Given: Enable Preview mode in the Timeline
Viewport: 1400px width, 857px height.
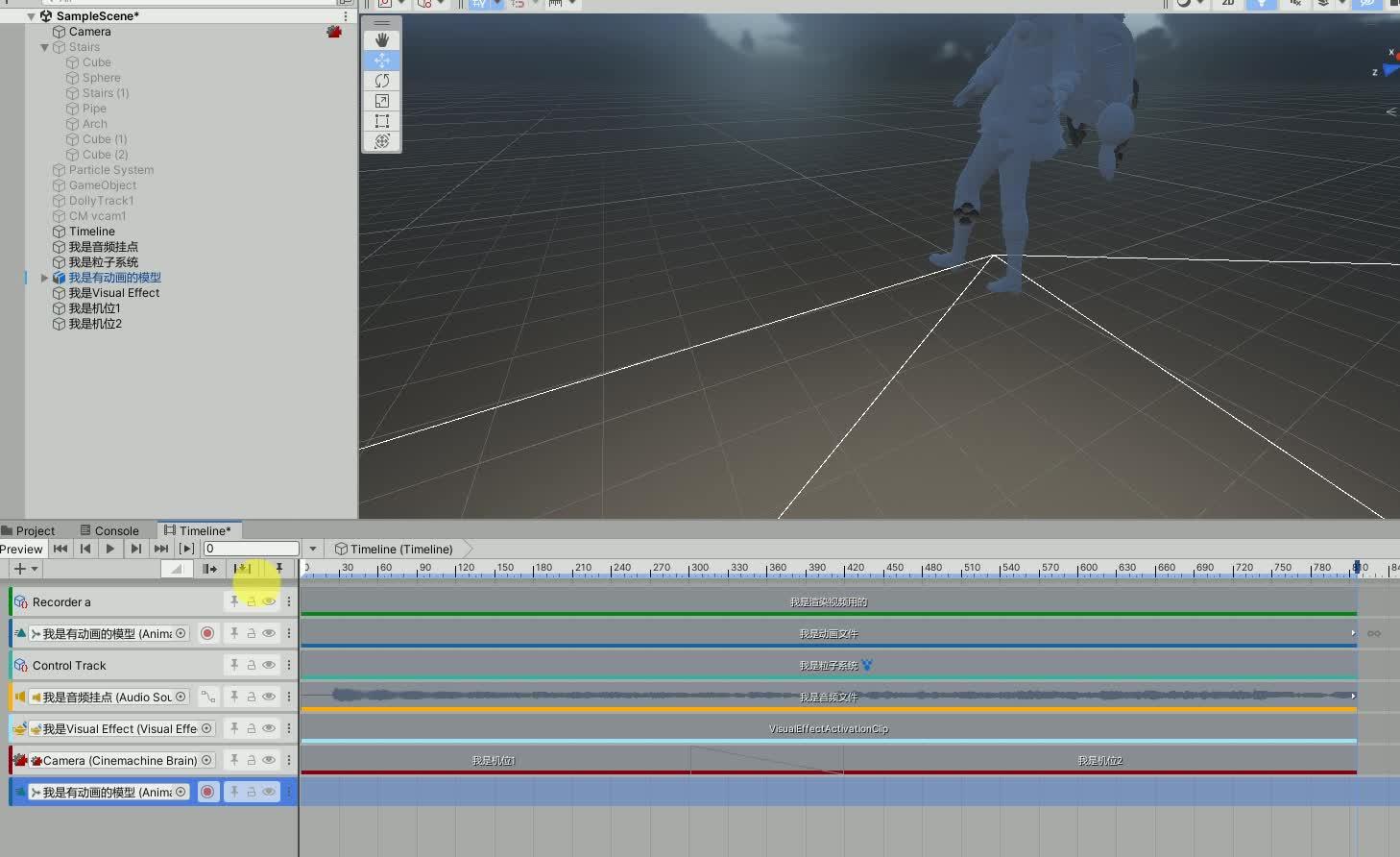Looking at the screenshot, I should point(21,548).
